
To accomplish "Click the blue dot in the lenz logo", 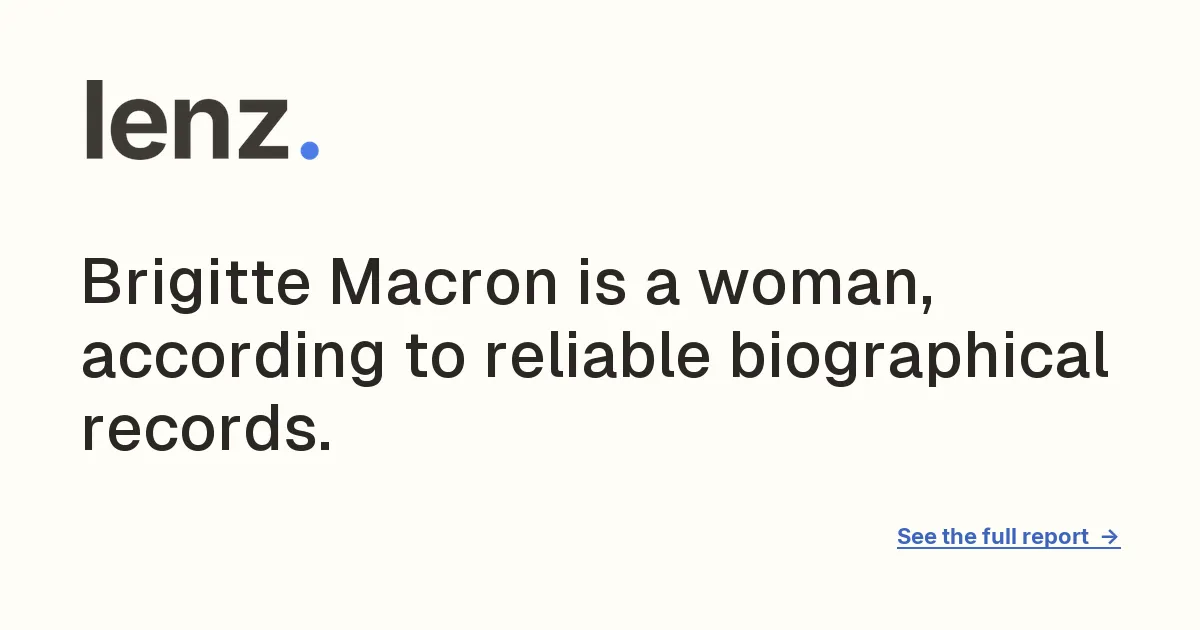I will coord(310,150).
